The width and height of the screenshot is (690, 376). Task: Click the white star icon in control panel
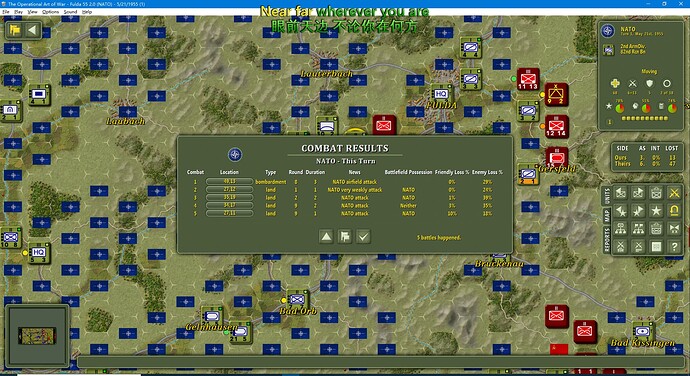coord(656,211)
